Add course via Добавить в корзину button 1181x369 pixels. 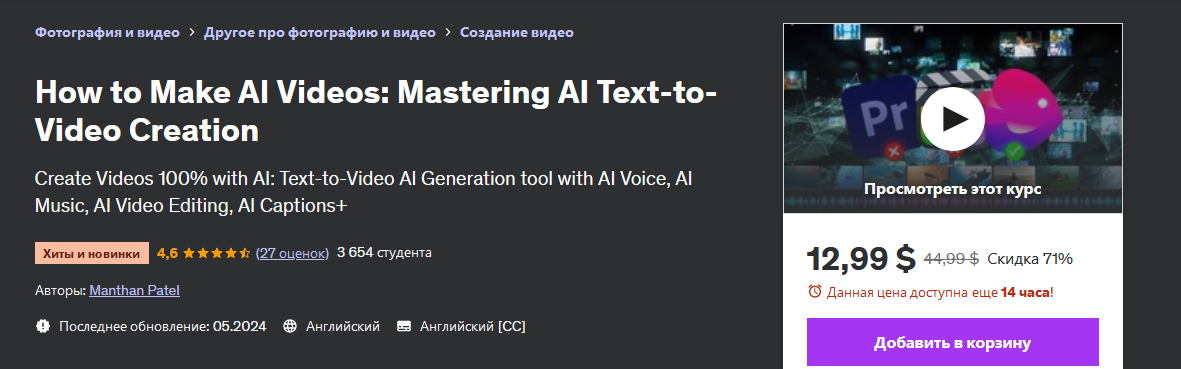[953, 343]
